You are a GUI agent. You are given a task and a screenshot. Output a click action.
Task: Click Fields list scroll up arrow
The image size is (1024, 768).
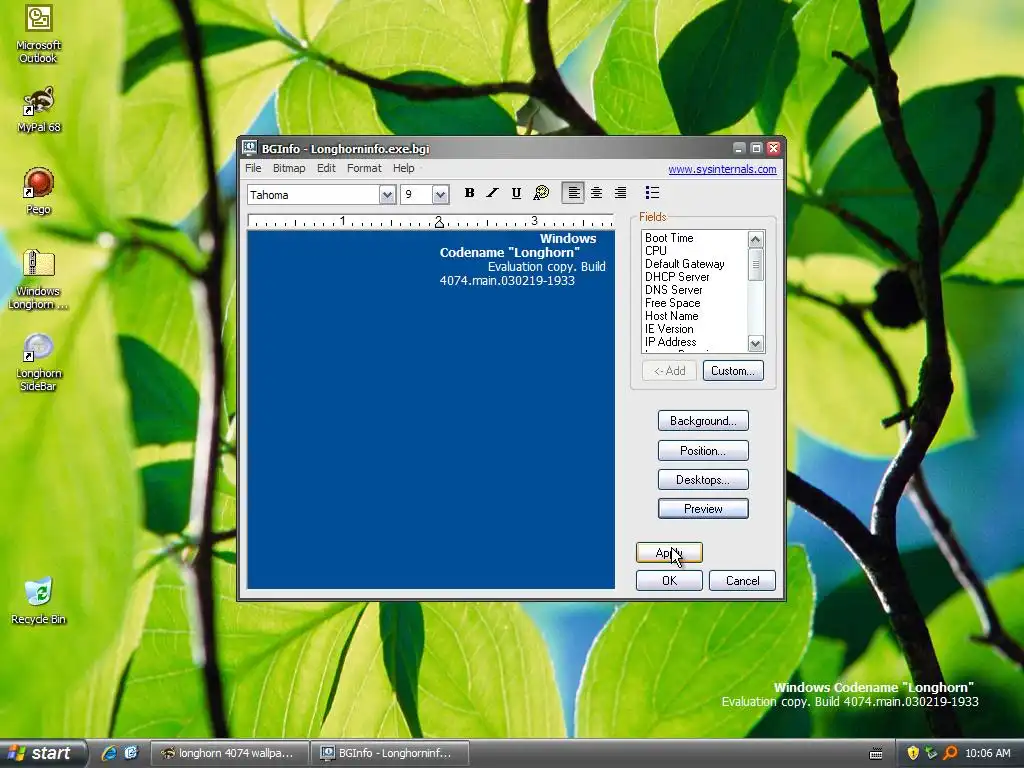tap(756, 239)
